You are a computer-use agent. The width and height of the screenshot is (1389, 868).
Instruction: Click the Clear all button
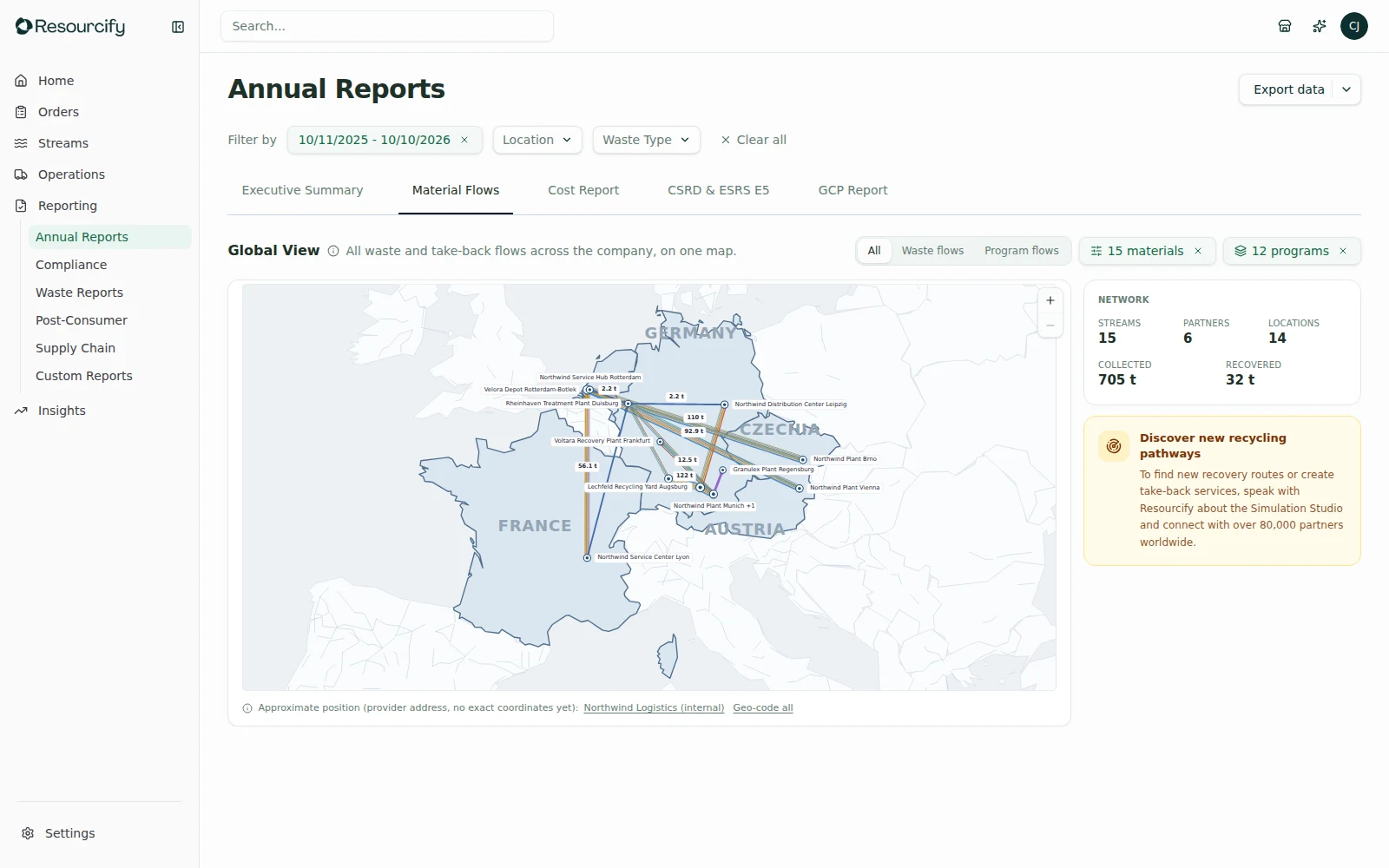[x=754, y=140]
